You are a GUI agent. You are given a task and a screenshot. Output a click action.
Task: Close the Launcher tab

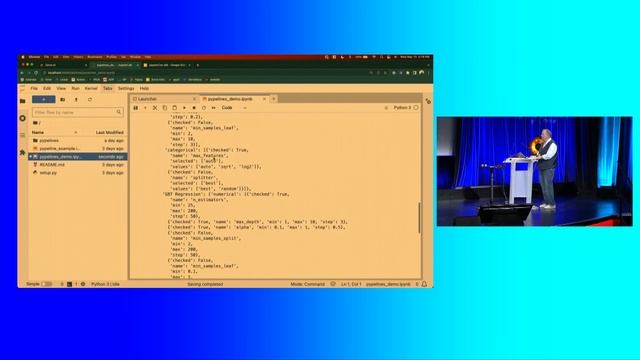point(194,99)
